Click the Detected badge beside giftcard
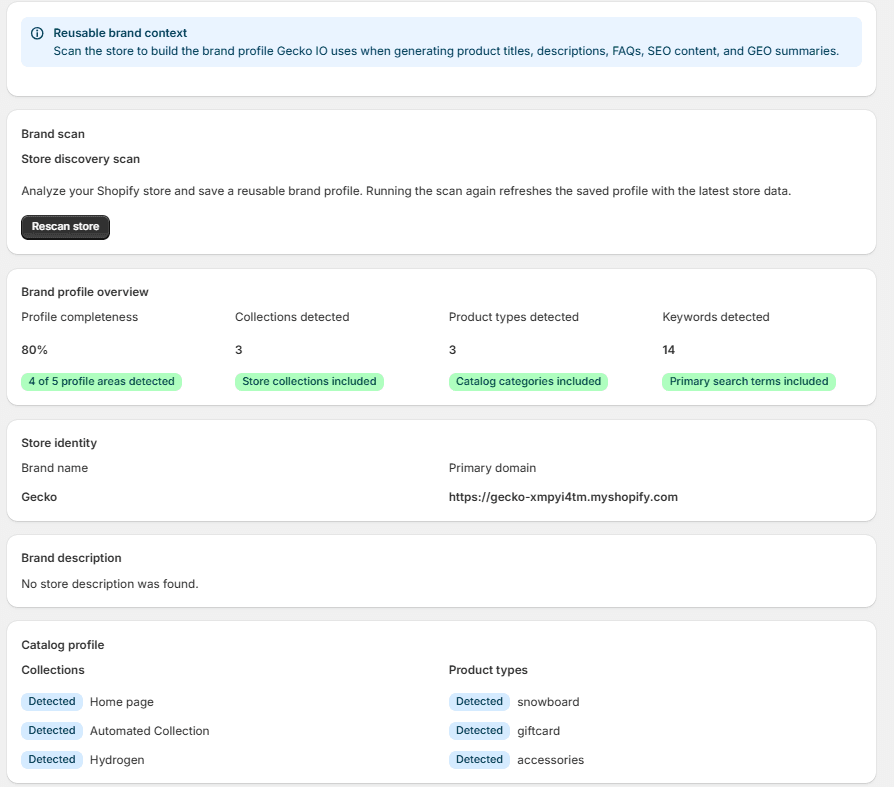 click(479, 731)
